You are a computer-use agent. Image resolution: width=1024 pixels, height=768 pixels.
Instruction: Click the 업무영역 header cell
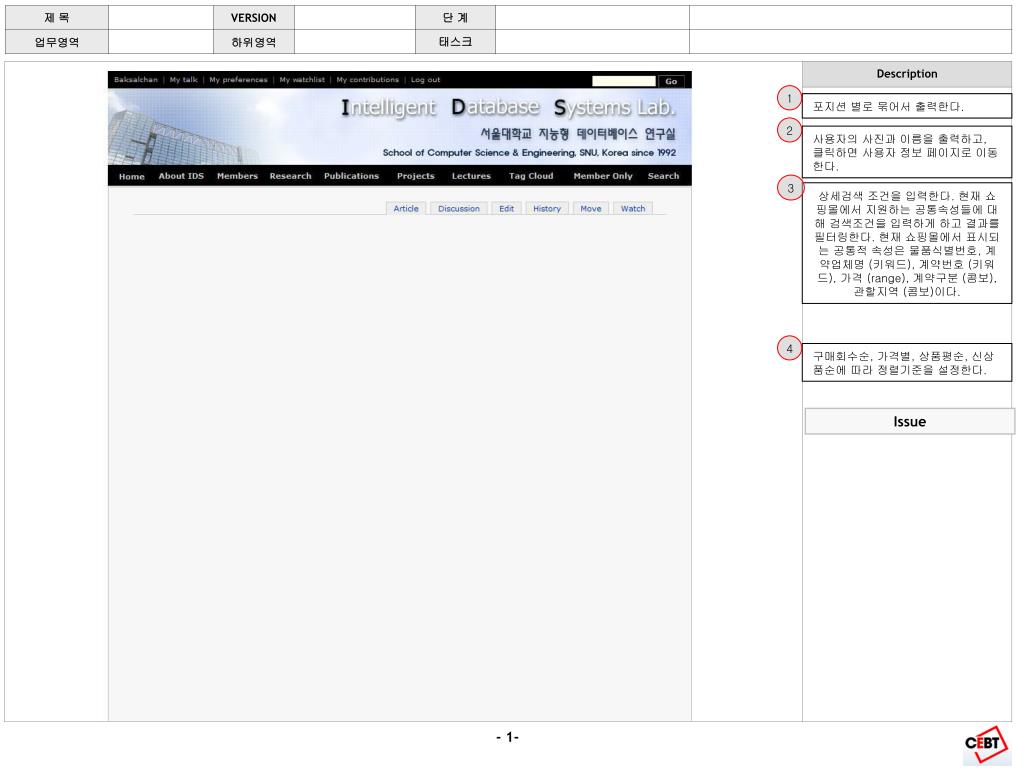[x=57, y=42]
